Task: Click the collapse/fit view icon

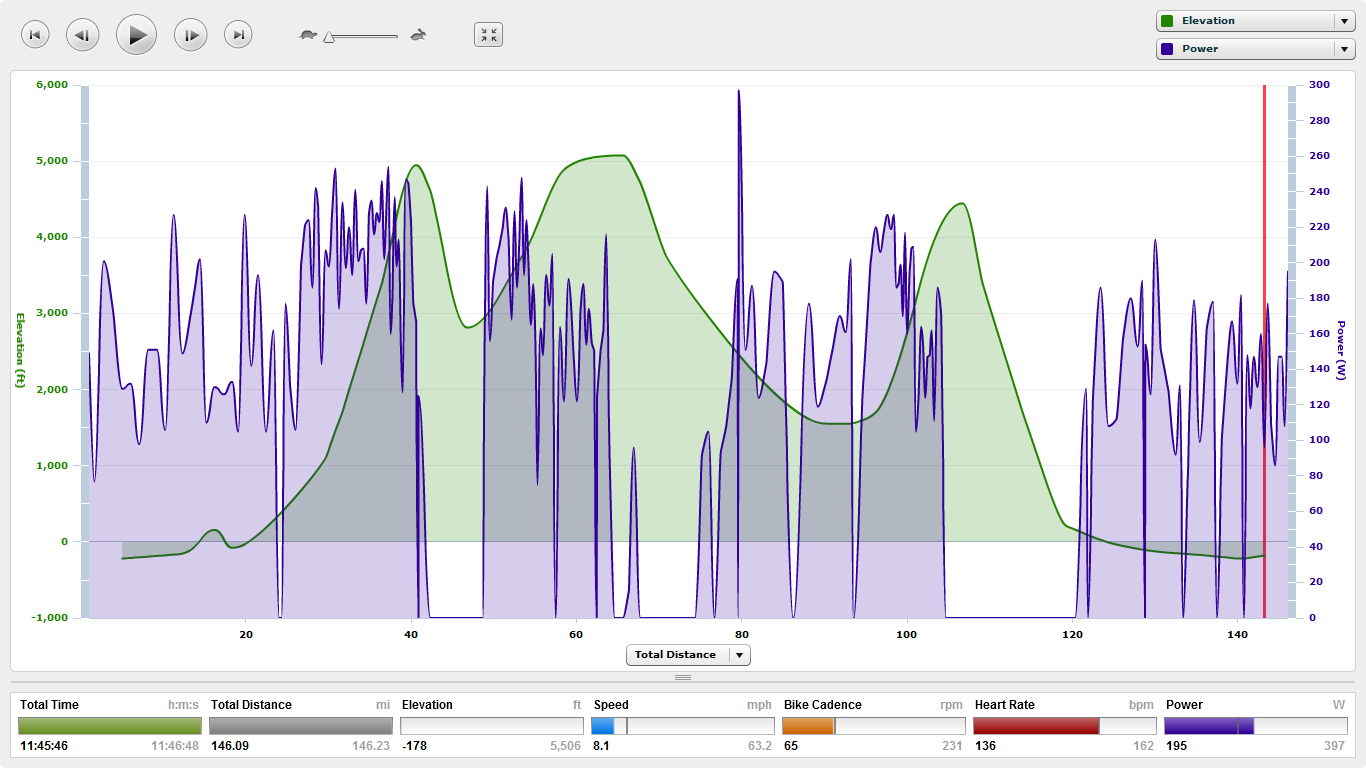Action: click(488, 35)
